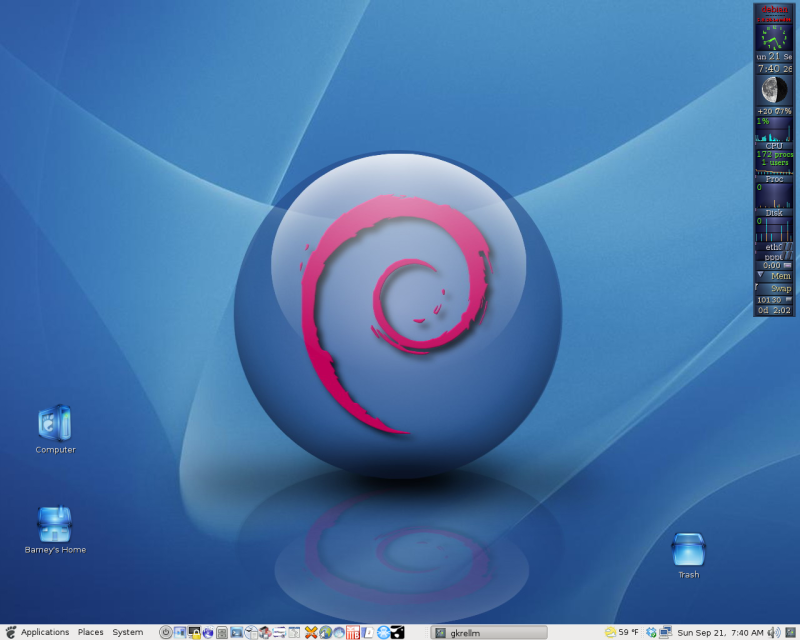The width and height of the screenshot is (800, 640).
Task: Click the moon phase image in gkrellm
Action: (x=774, y=90)
